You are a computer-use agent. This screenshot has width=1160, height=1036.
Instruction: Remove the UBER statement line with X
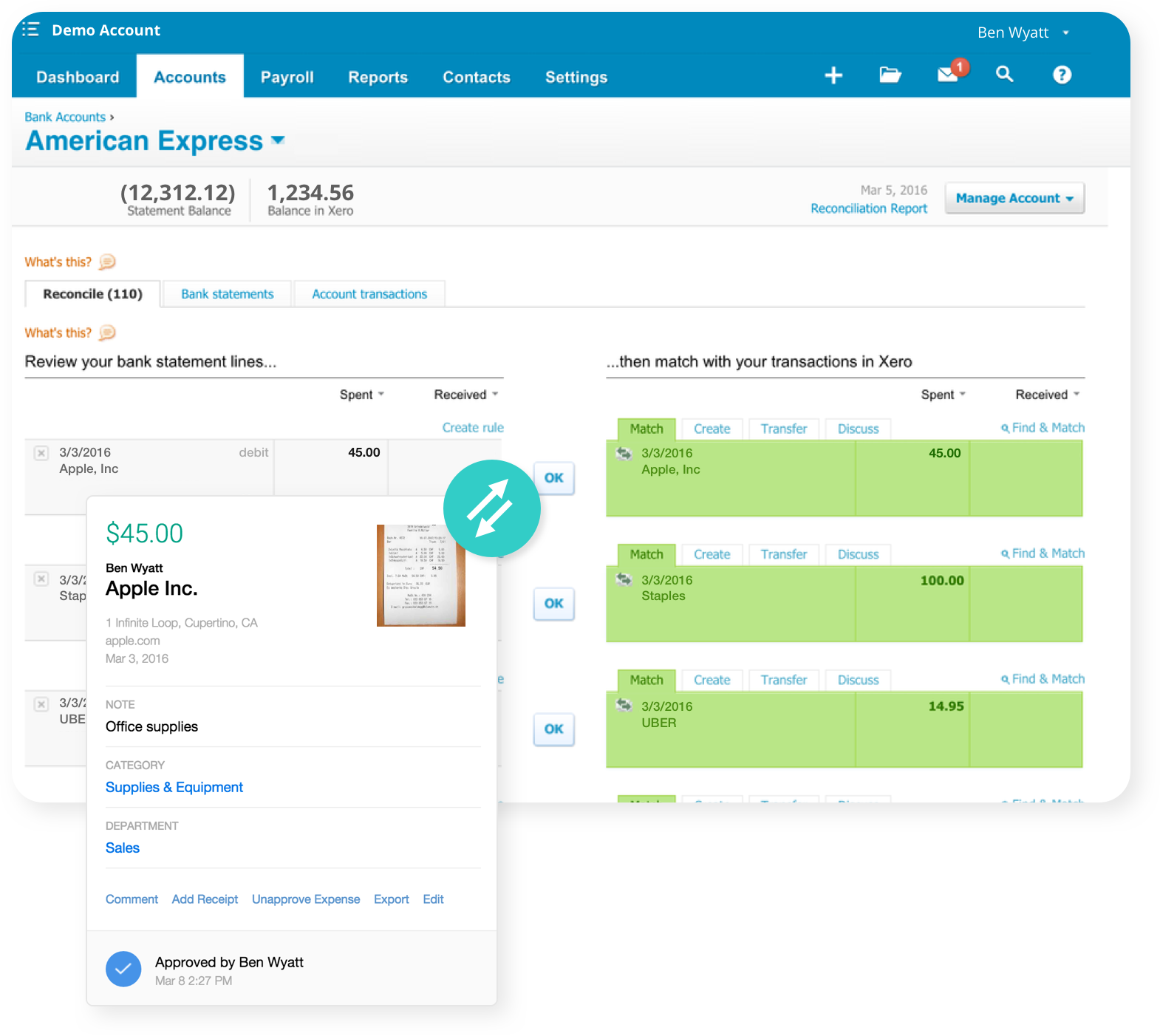(x=41, y=704)
